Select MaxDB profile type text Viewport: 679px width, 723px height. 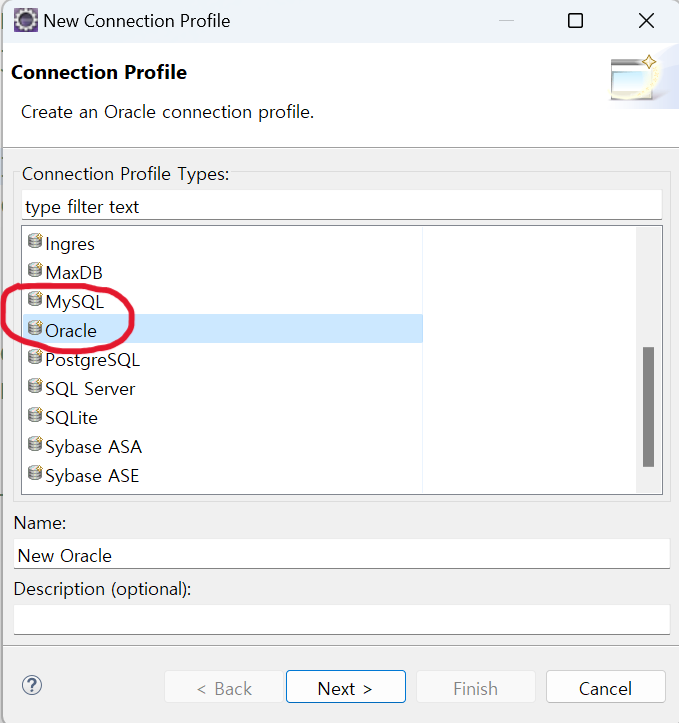click(74, 273)
